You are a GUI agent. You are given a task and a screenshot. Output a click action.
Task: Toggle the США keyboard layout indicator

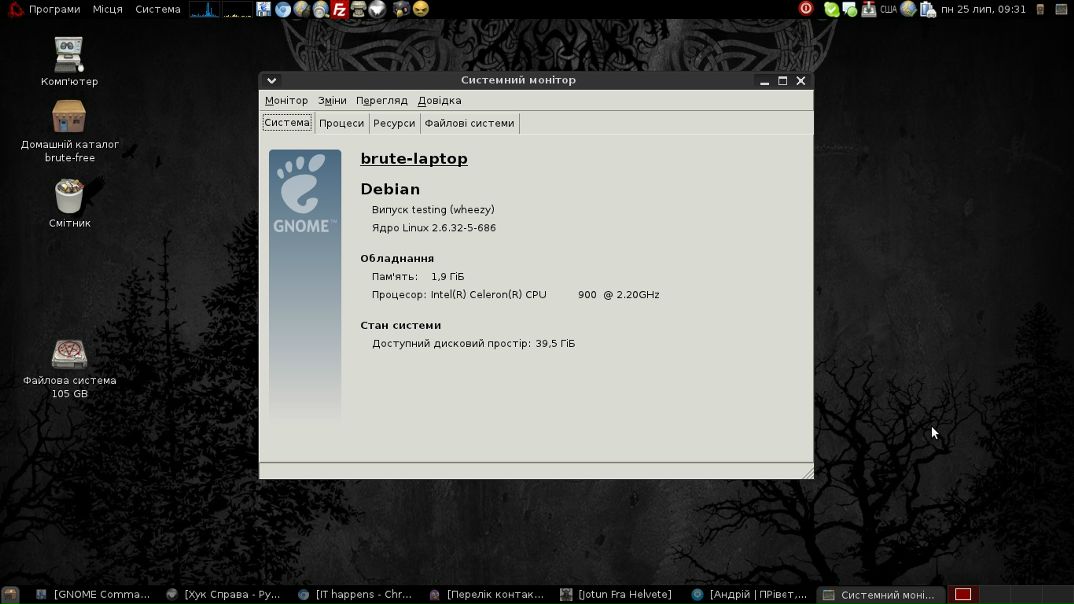tap(888, 9)
